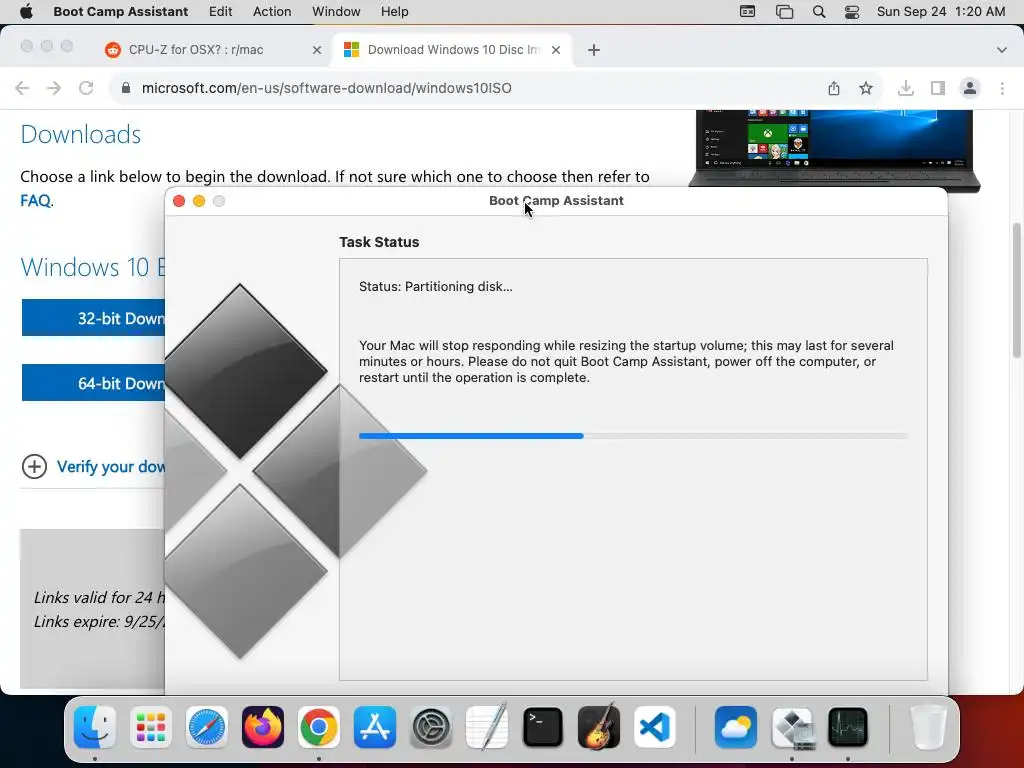This screenshot has width=1024, height=768.
Task: Minimize the Boot Camp Assistant window
Action: [x=199, y=201]
